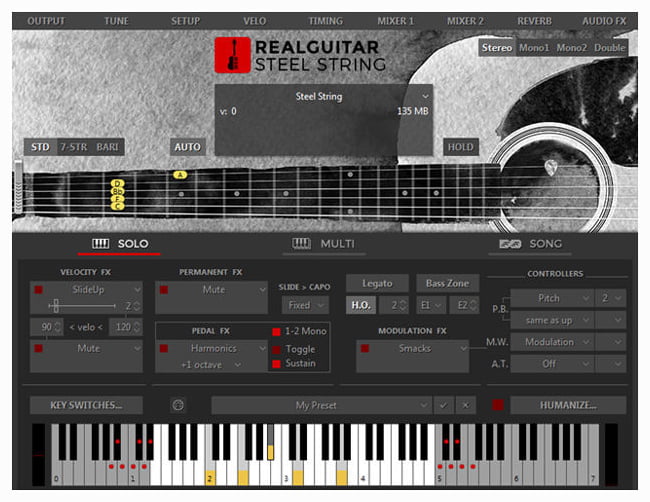The width and height of the screenshot is (650, 502).
Task: Open the Modulation wheel dropdown
Action: [x=552, y=342]
